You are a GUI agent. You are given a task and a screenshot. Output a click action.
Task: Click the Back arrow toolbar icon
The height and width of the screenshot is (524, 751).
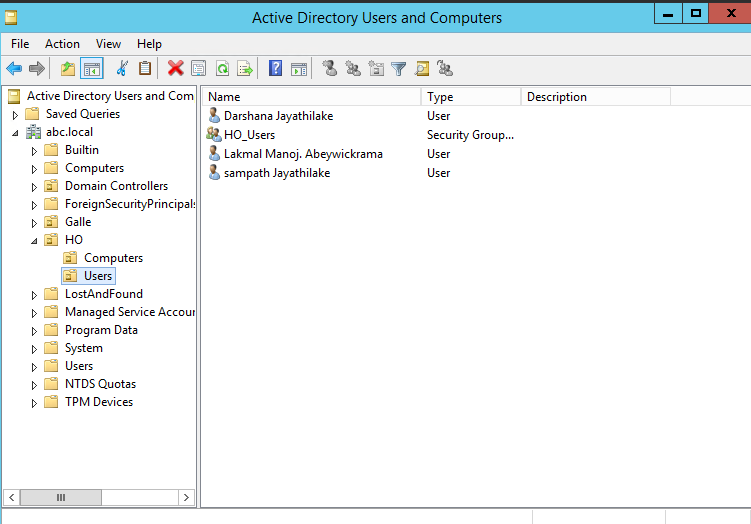pyautogui.click(x=14, y=68)
